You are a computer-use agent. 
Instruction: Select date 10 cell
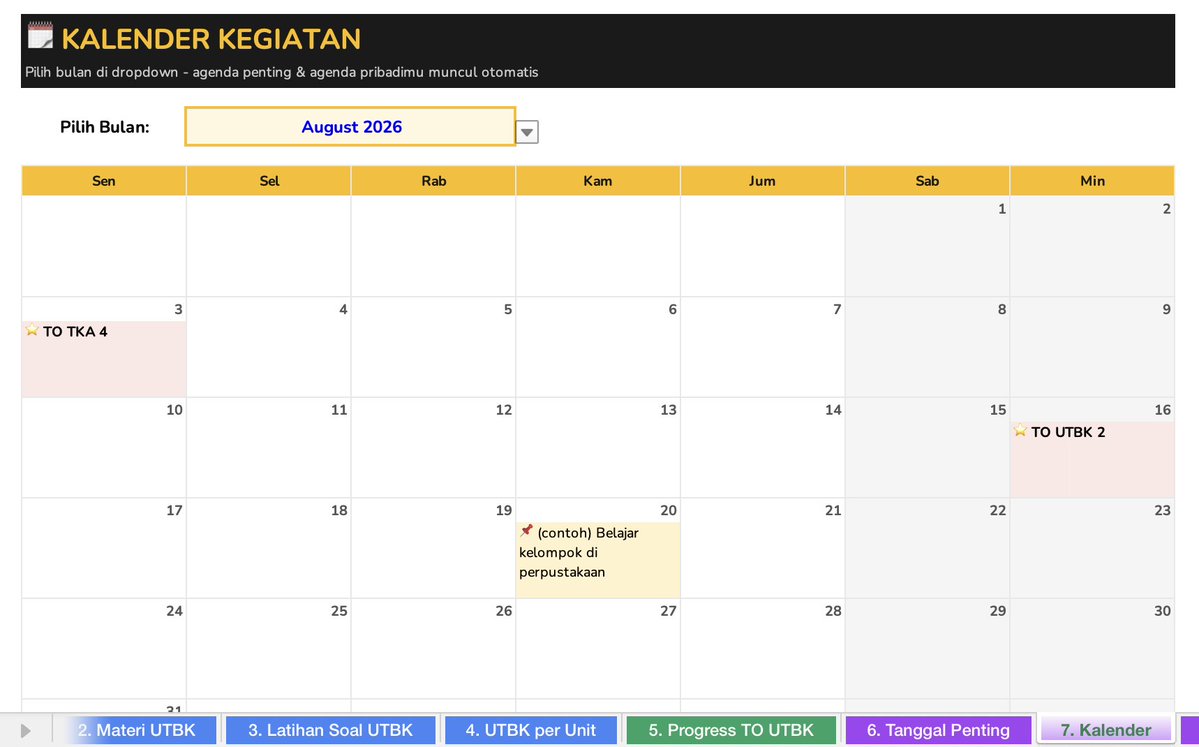pyautogui.click(x=104, y=447)
